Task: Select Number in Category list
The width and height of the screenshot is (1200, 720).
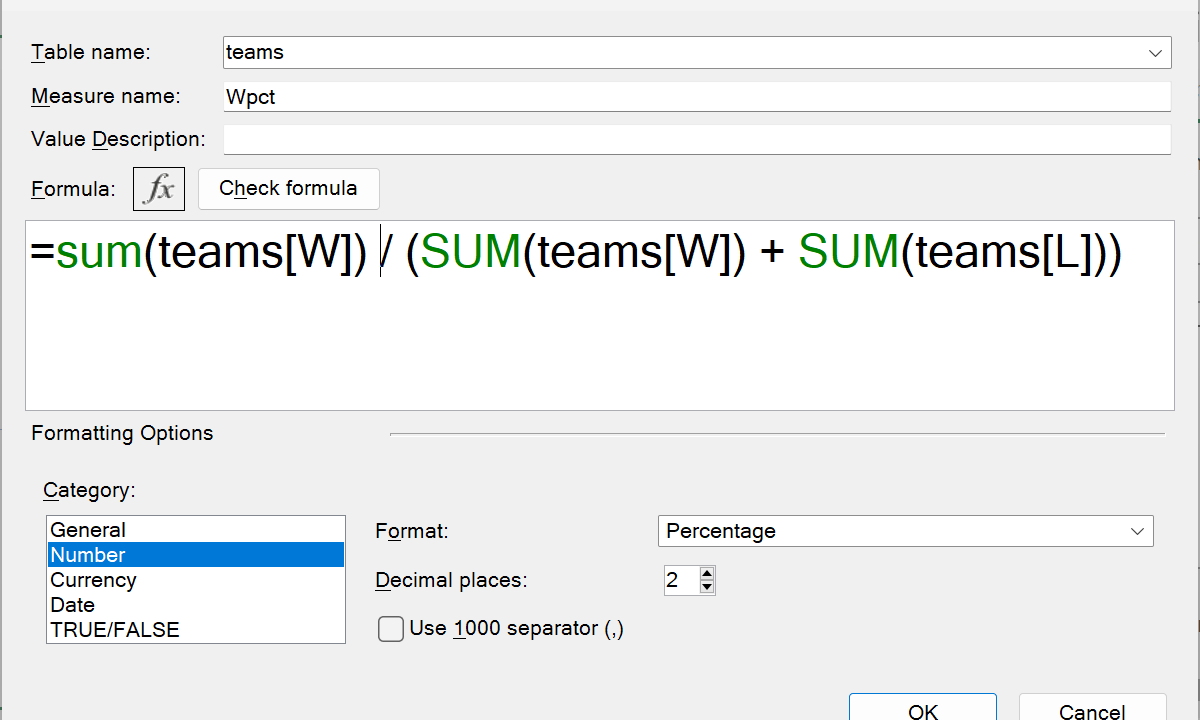Action: coord(88,555)
